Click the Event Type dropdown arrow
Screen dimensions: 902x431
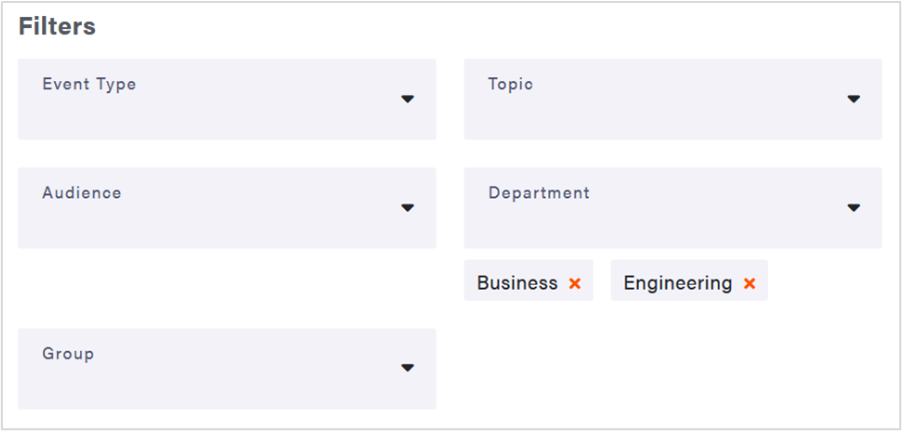(407, 99)
